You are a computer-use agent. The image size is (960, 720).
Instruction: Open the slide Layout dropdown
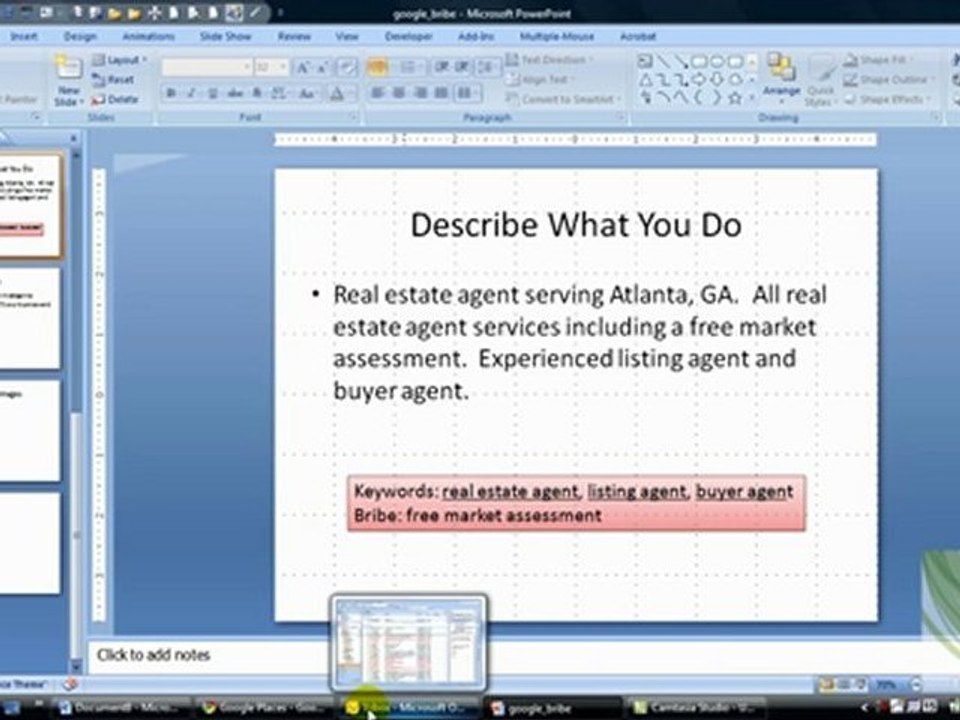[x=120, y=60]
